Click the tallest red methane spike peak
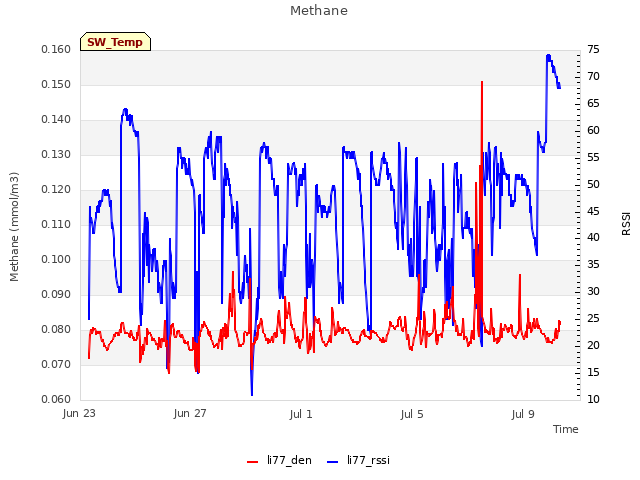The height and width of the screenshot is (480, 640). 482,82
